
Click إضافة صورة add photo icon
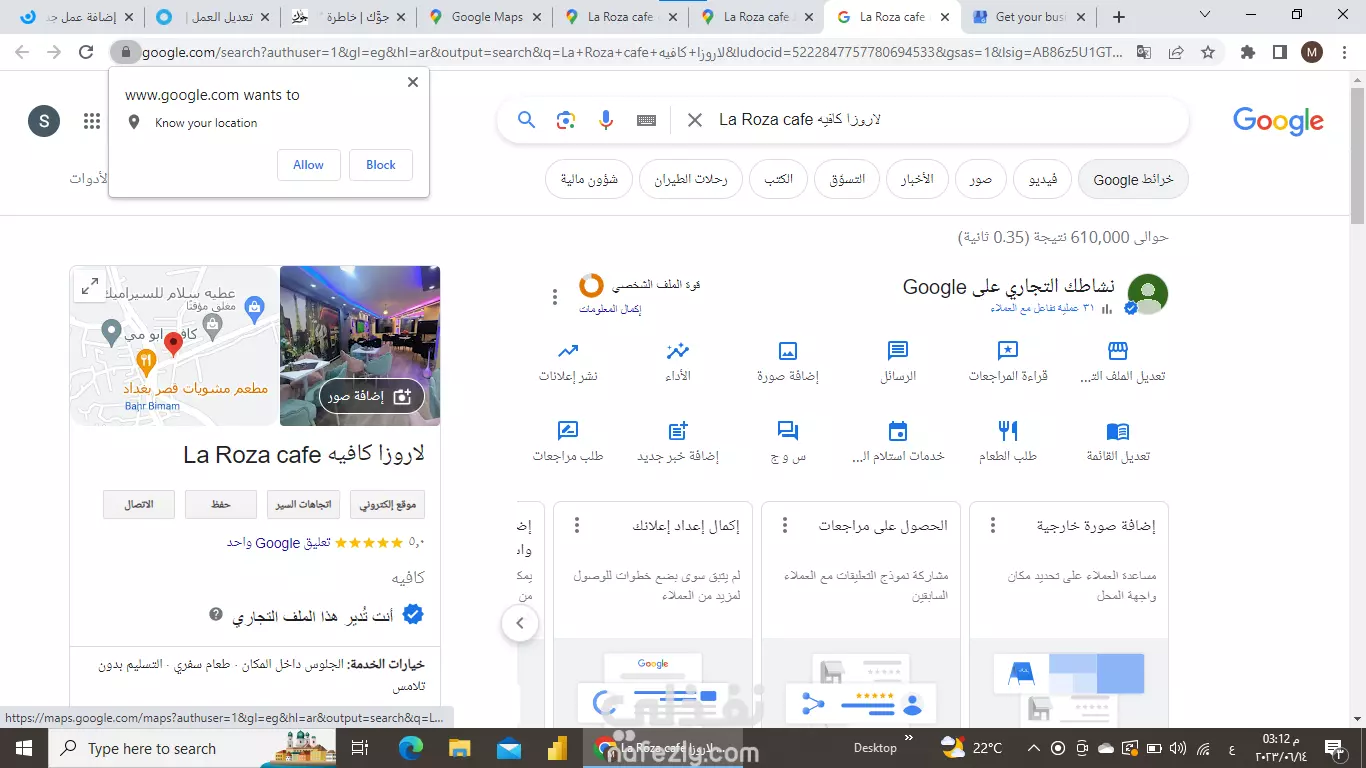[788, 351]
